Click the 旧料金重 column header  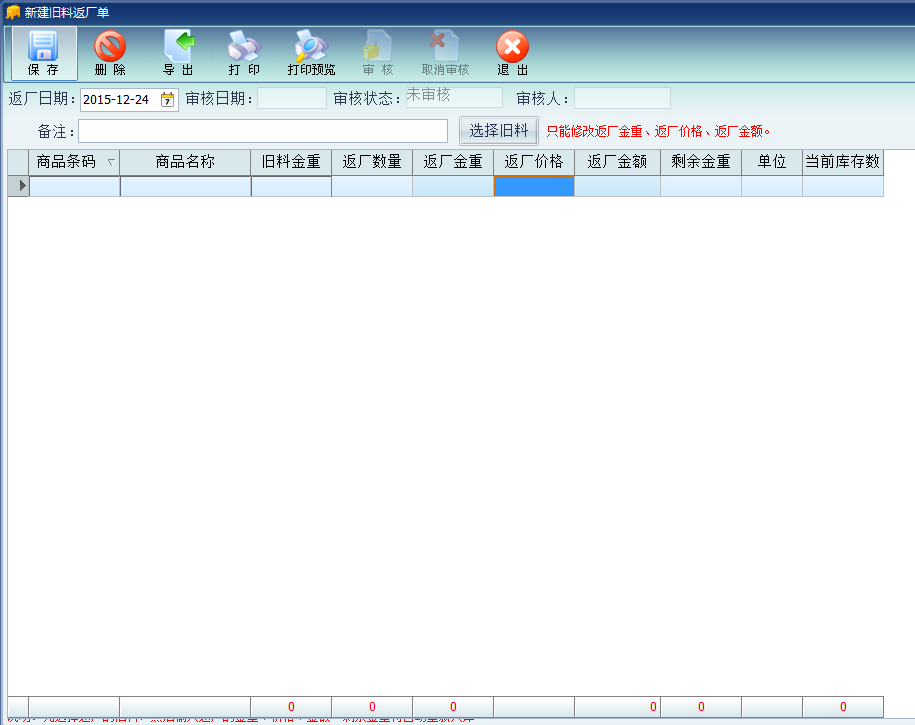click(291, 162)
